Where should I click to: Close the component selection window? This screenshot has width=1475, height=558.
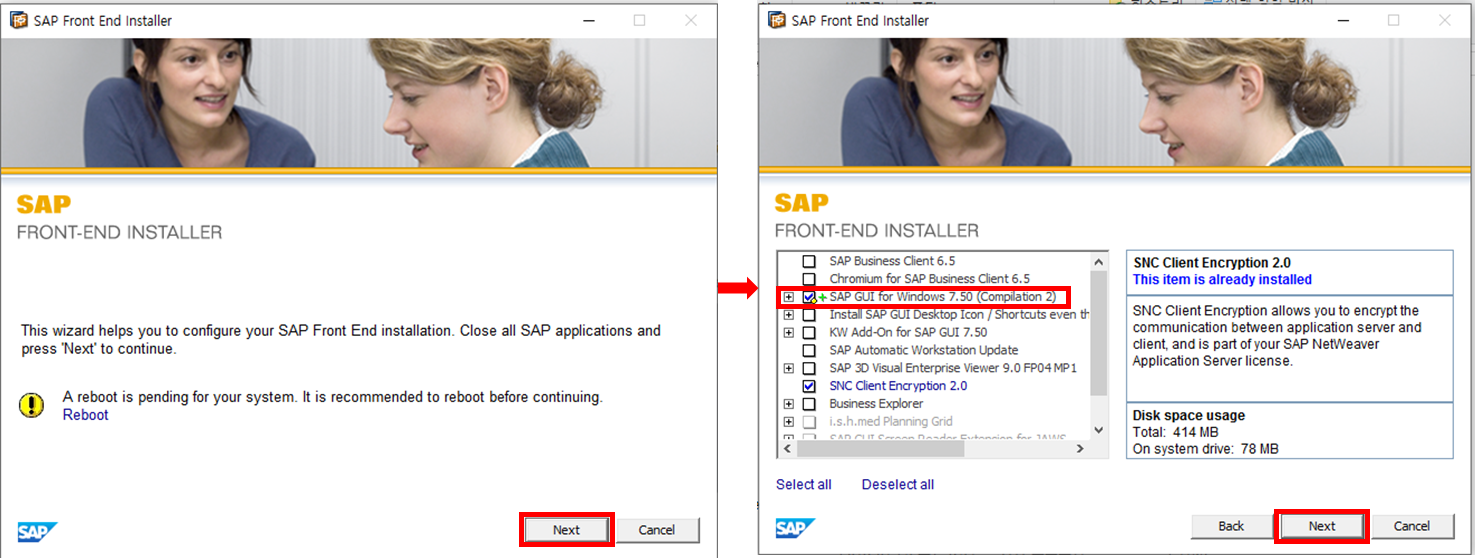tap(1447, 20)
